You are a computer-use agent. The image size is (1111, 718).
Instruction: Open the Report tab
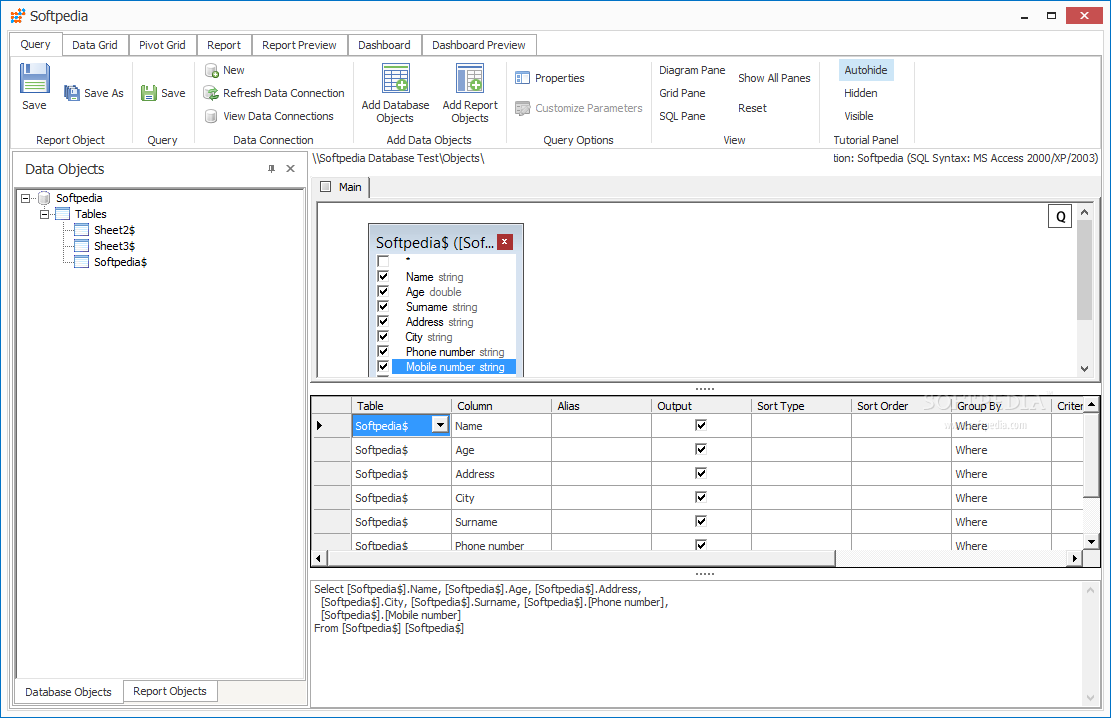(224, 45)
